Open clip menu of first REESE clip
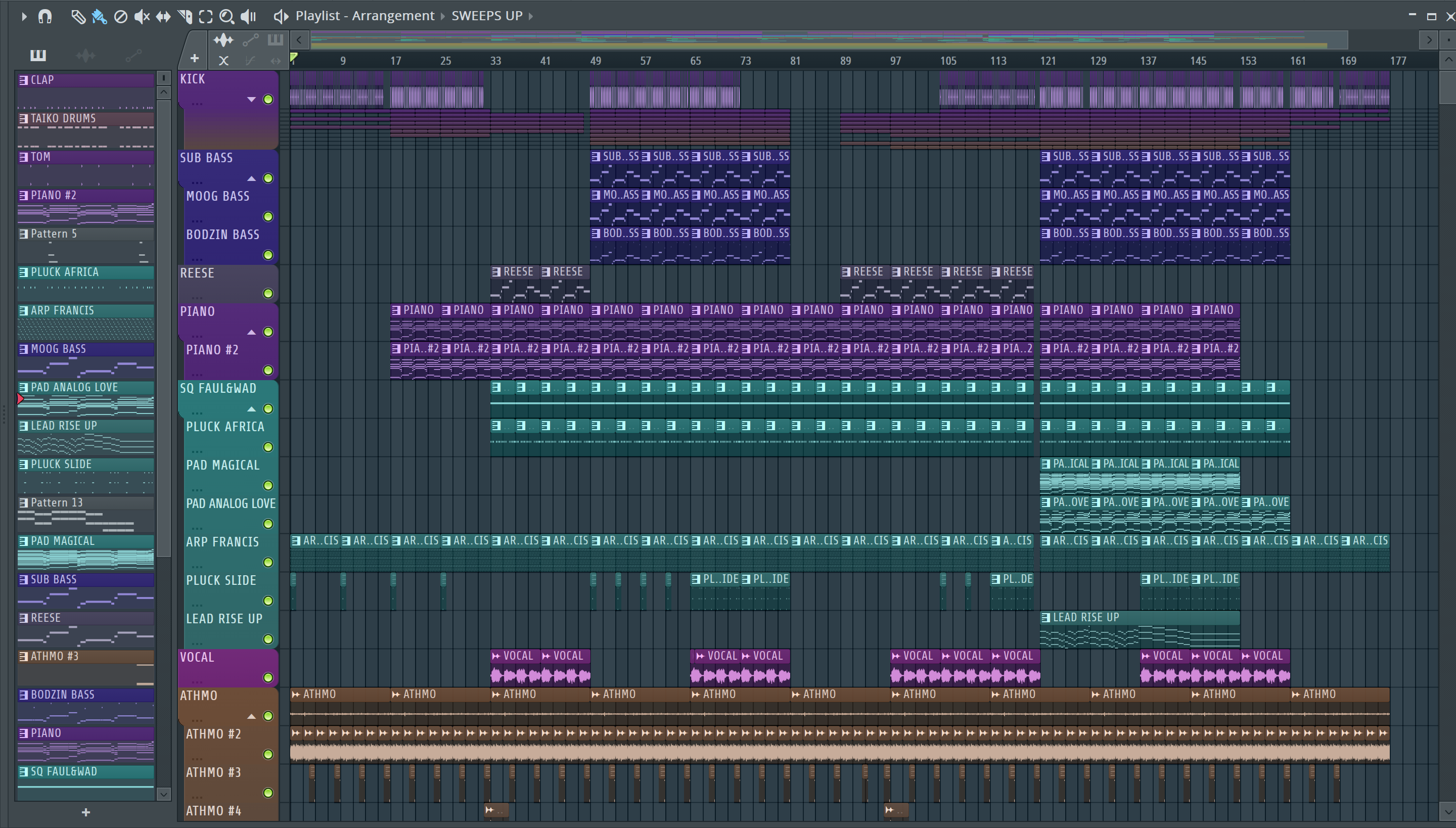This screenshot has width=1456, height=828. click(x=496, y=272)
